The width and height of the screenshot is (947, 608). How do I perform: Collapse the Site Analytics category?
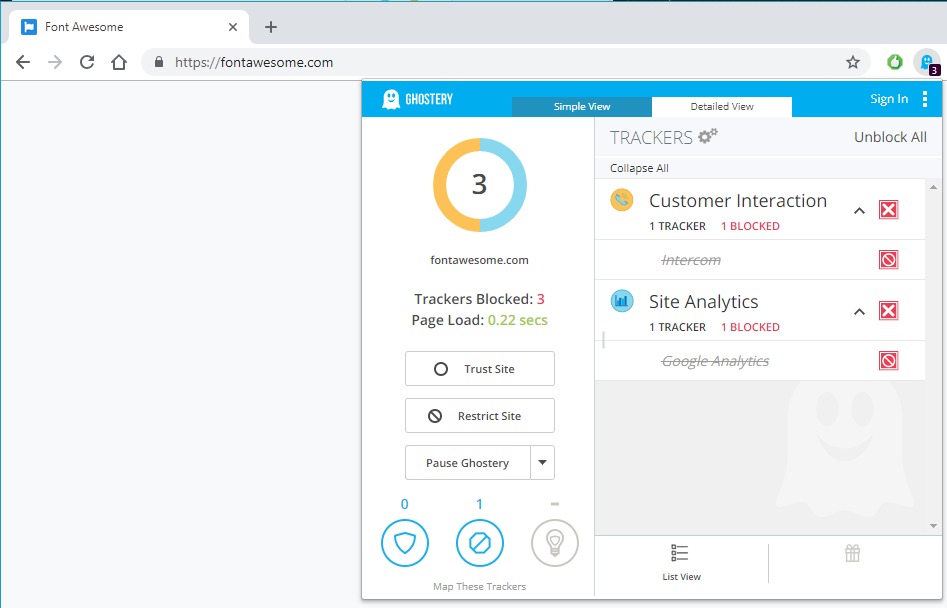click(859, 312)
